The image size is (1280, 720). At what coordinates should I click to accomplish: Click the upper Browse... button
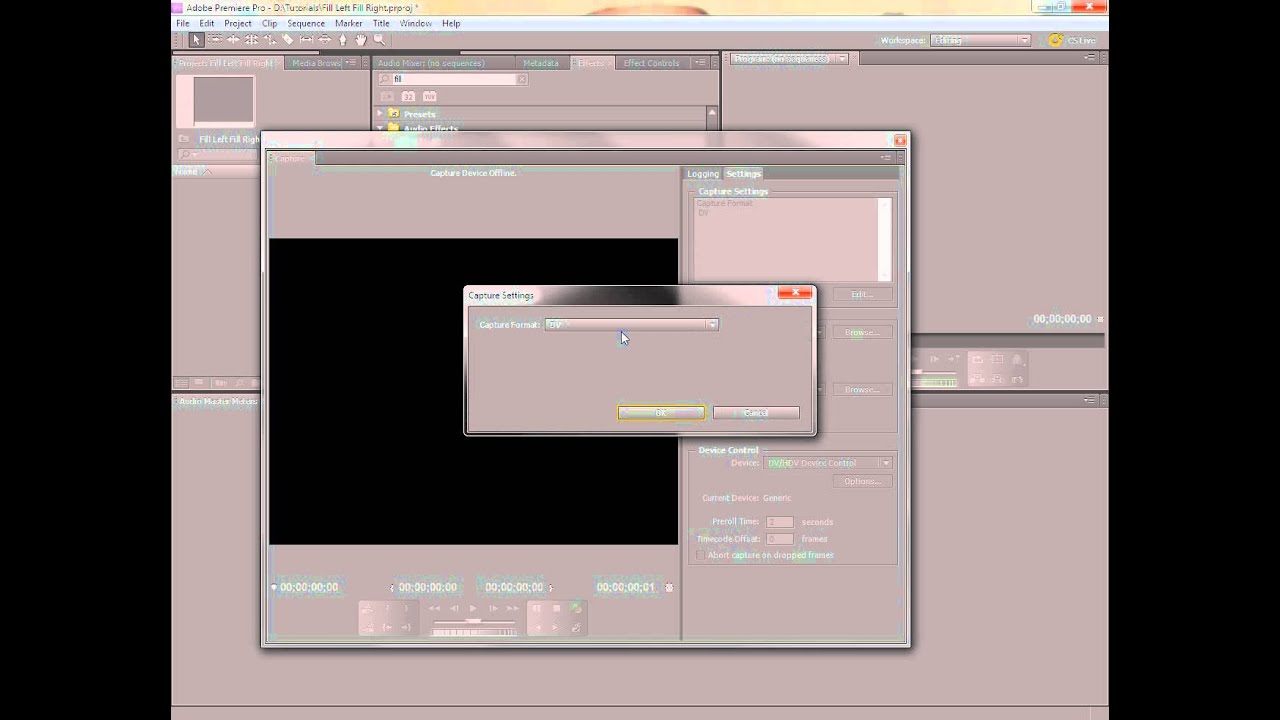[862, 333]
